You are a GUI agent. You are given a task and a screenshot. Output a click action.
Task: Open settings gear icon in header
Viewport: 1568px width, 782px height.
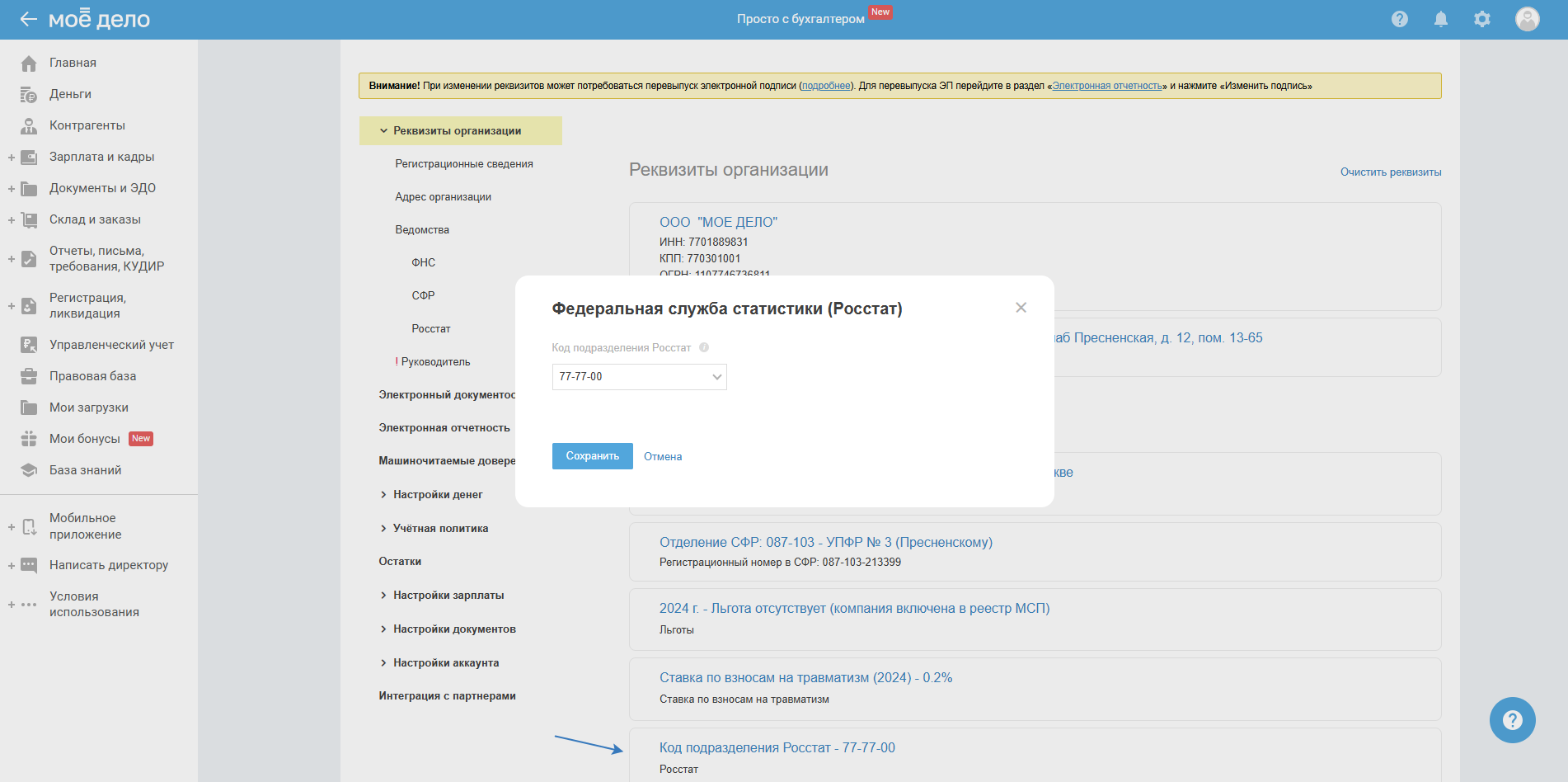pyautogui.click(x=1482, y=19)
